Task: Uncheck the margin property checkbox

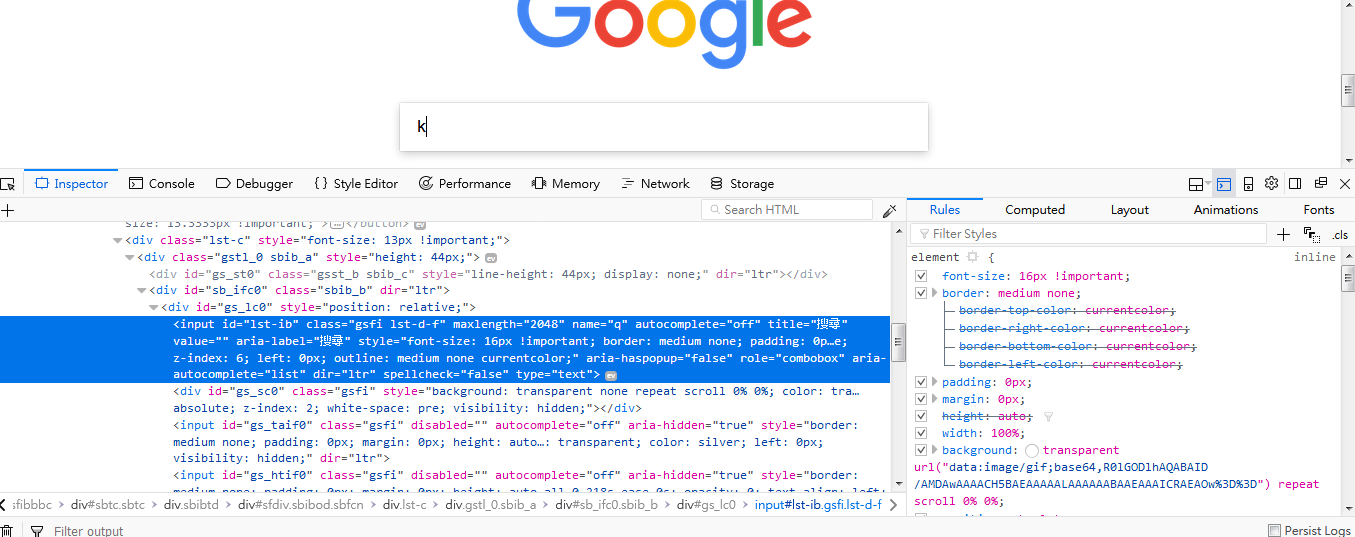Action: tap(922, 399)
